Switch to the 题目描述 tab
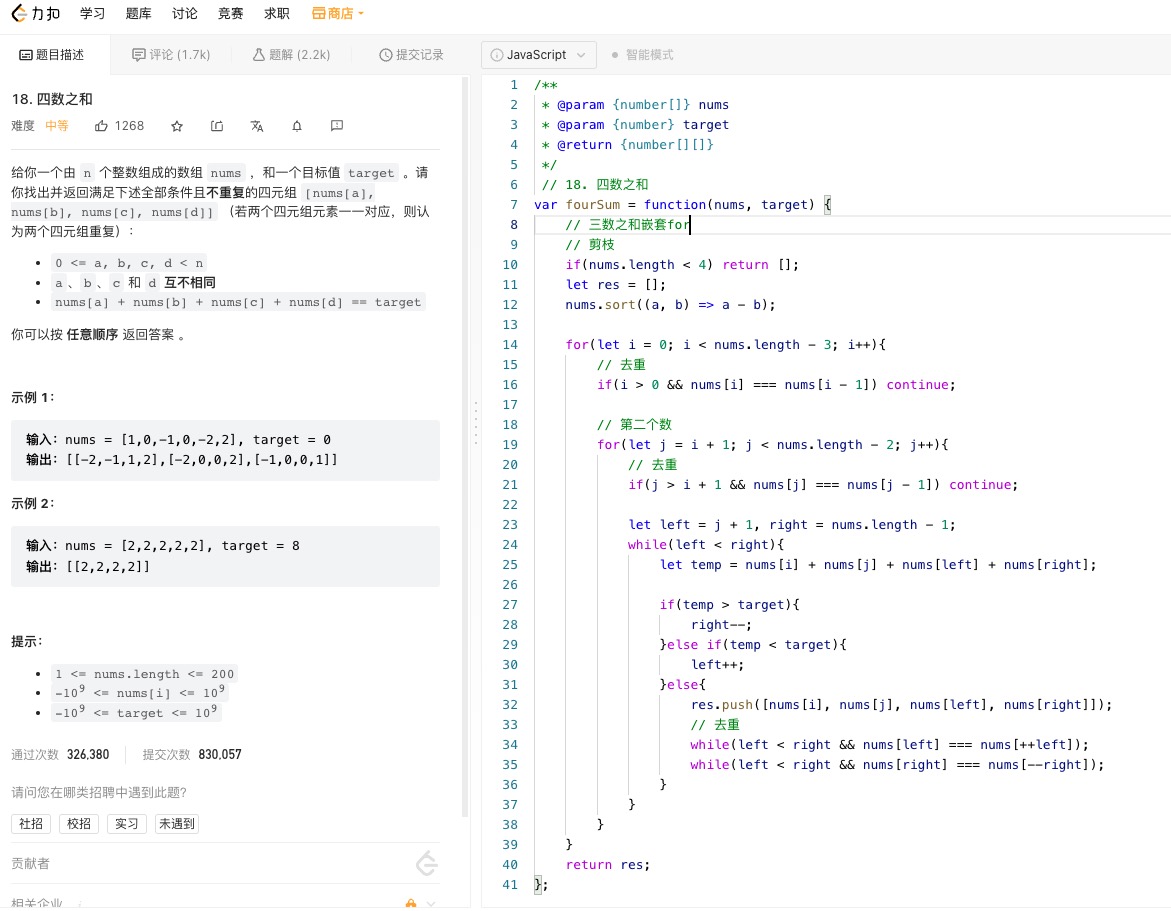1171x911 pixels. pos(52,55)
